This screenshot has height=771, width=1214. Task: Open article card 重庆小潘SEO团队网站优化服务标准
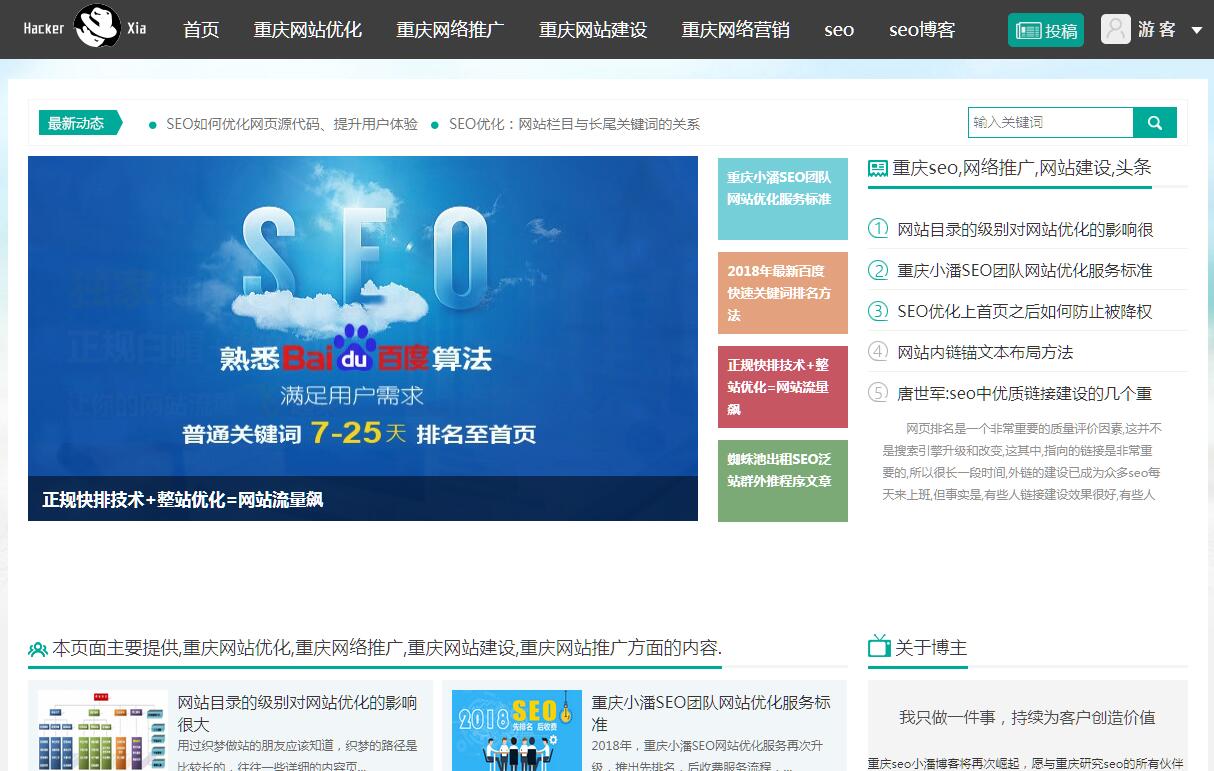tap(711, 713)
